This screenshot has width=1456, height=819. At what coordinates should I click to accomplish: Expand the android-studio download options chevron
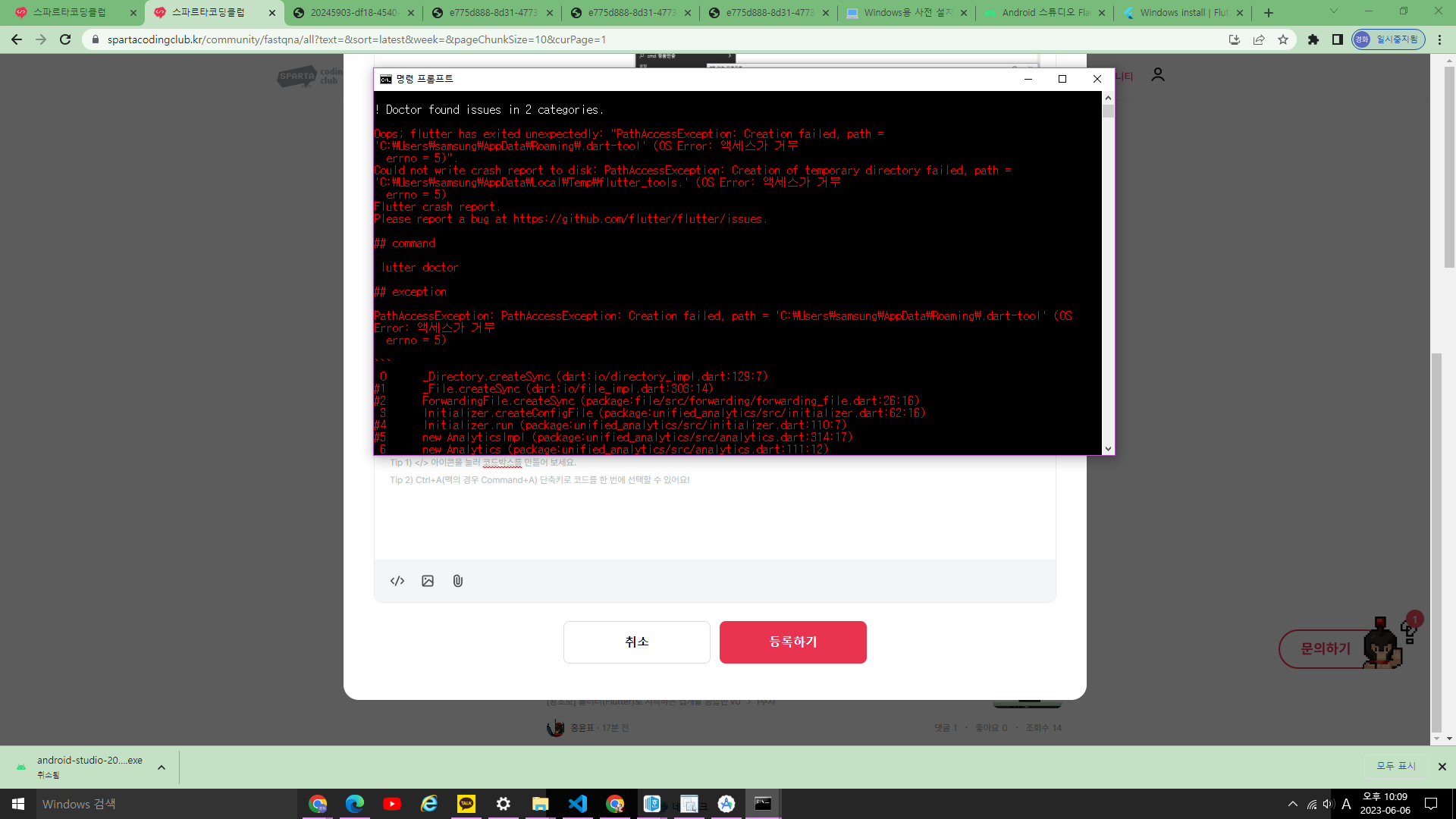coord(162,767)
